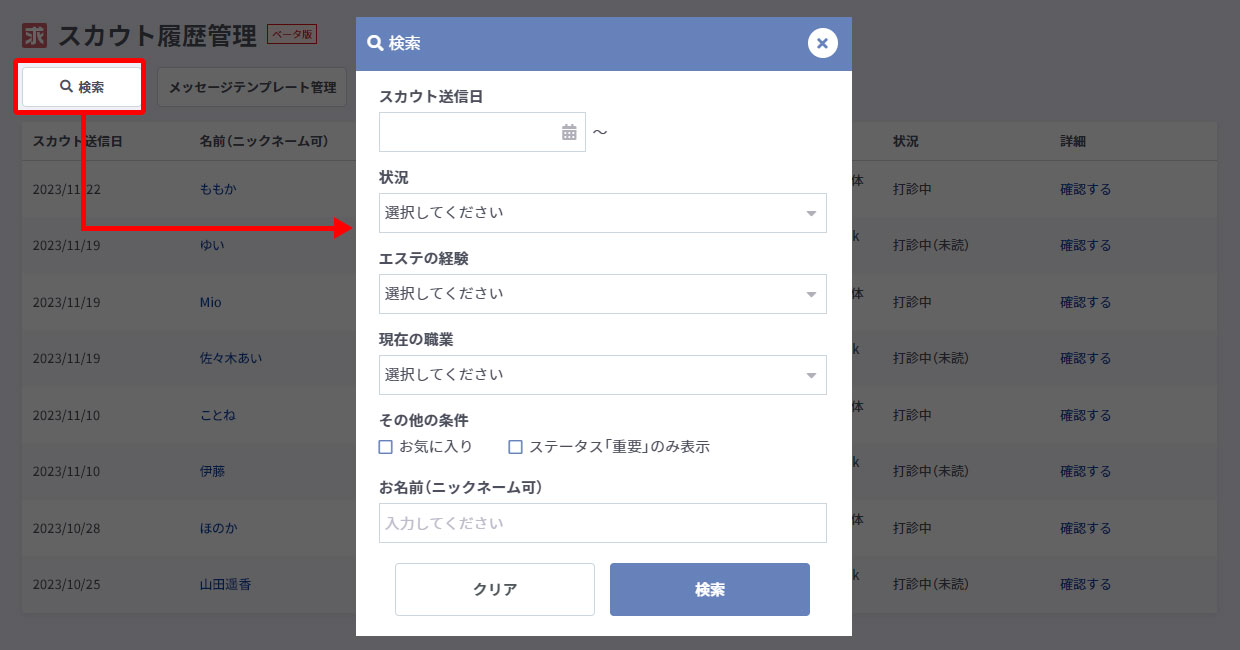Open the profile link for 佐々木あい
1240x650 pixels.
click(x=231, y=358)
